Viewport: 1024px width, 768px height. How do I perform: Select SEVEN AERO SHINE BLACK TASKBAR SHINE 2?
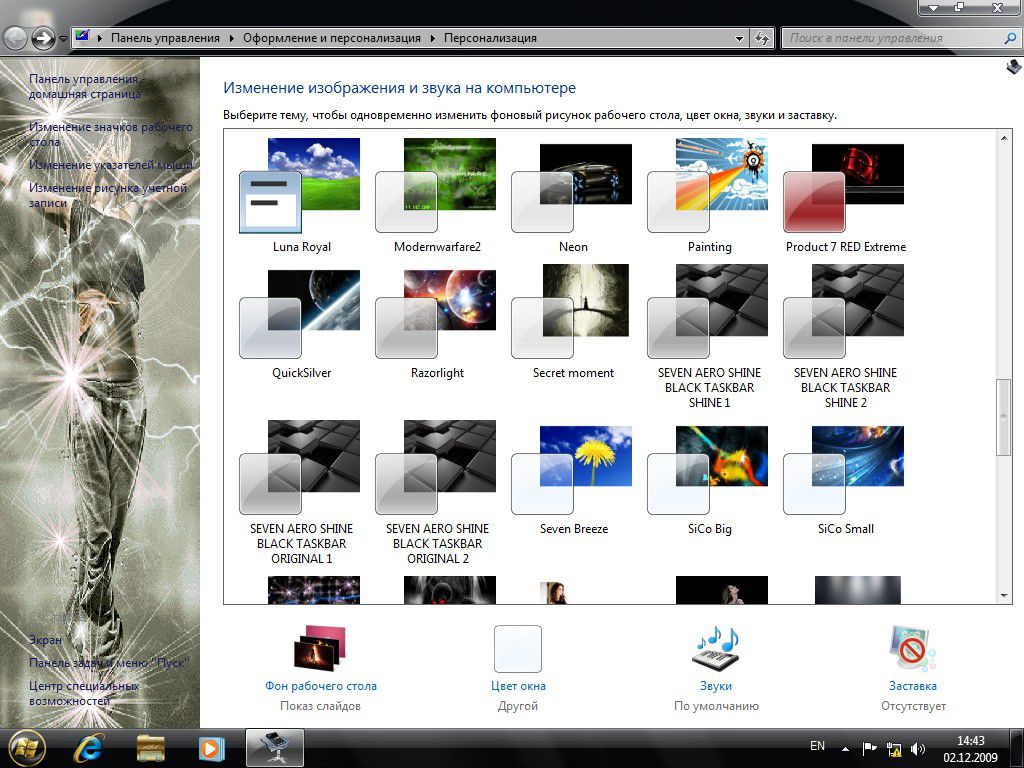846,336
